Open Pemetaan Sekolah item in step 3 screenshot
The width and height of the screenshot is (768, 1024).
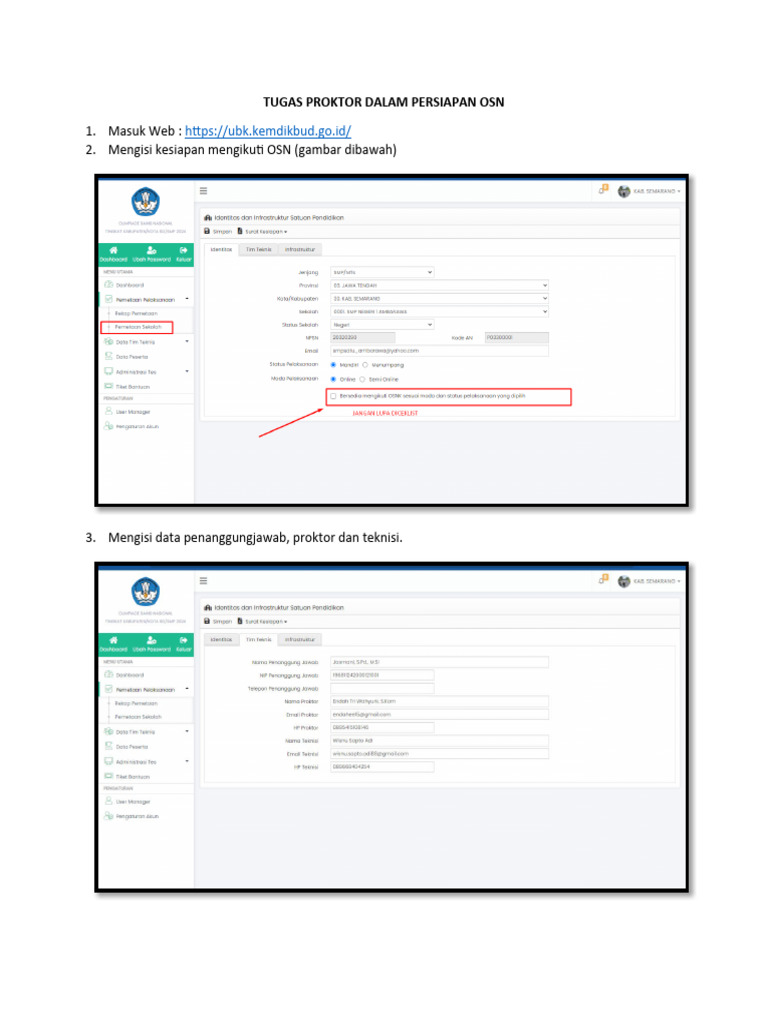(138, 716)
